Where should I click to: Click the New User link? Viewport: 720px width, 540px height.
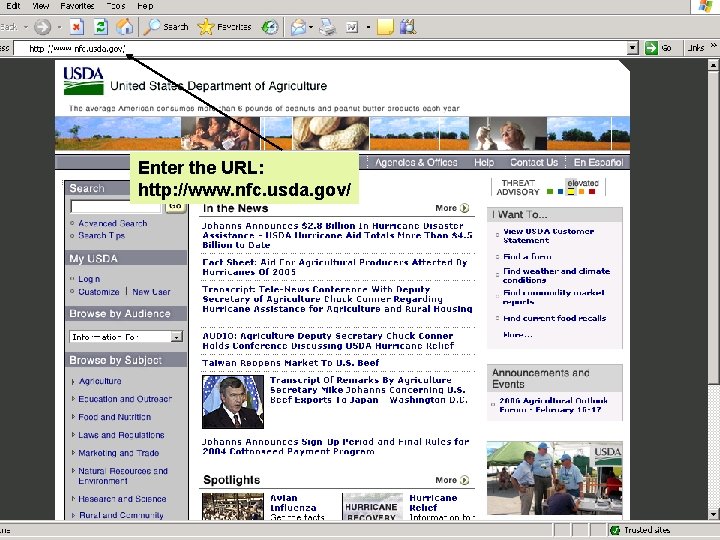[x=151, y=292]
